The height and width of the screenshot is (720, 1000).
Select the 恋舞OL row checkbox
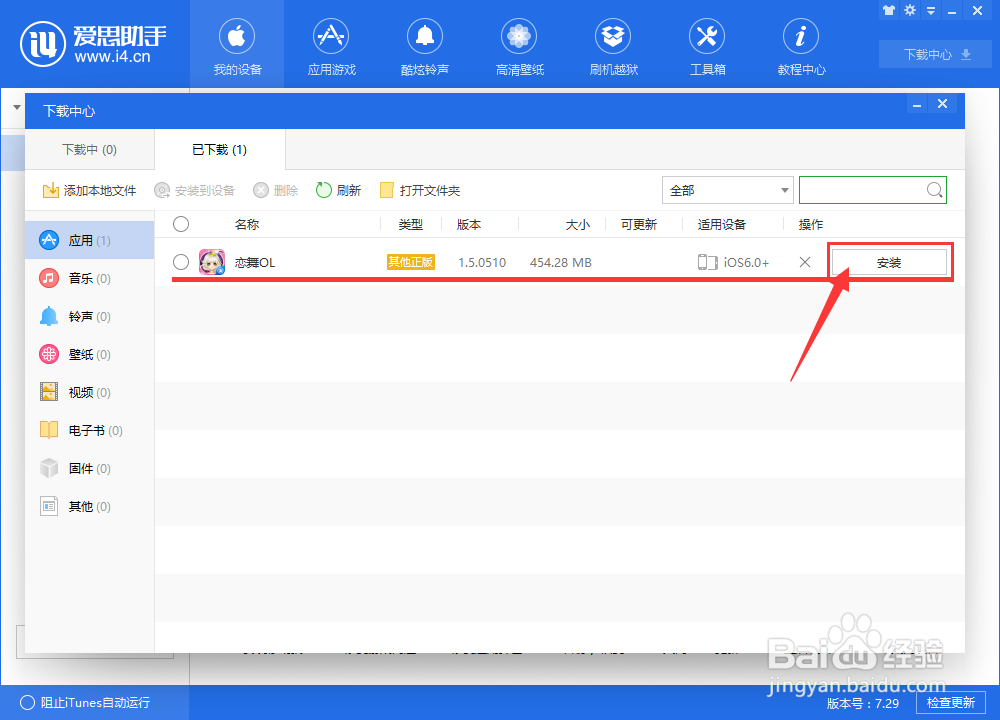point(181,262)
